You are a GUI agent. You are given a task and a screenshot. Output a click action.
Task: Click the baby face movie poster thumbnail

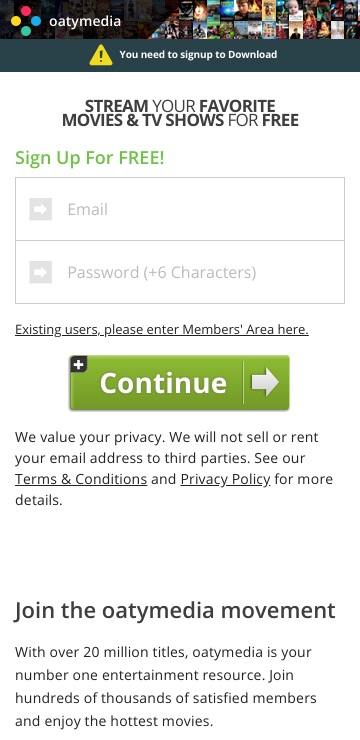click(296, 10)
